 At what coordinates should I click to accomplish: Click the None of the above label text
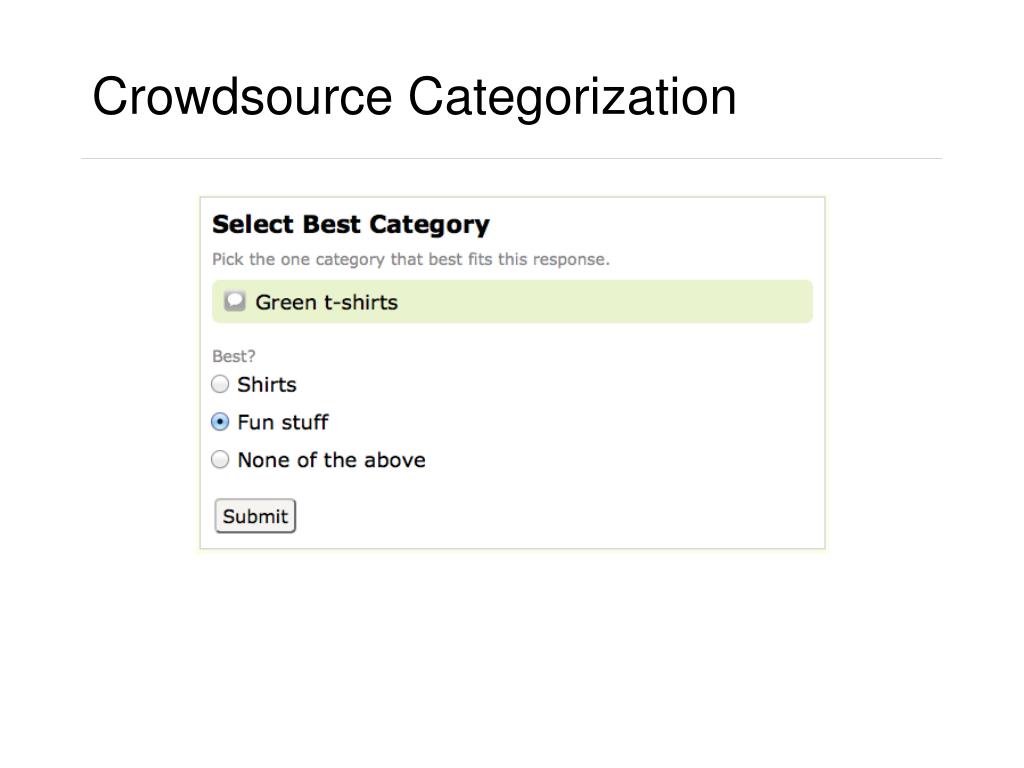click(332, 460)
